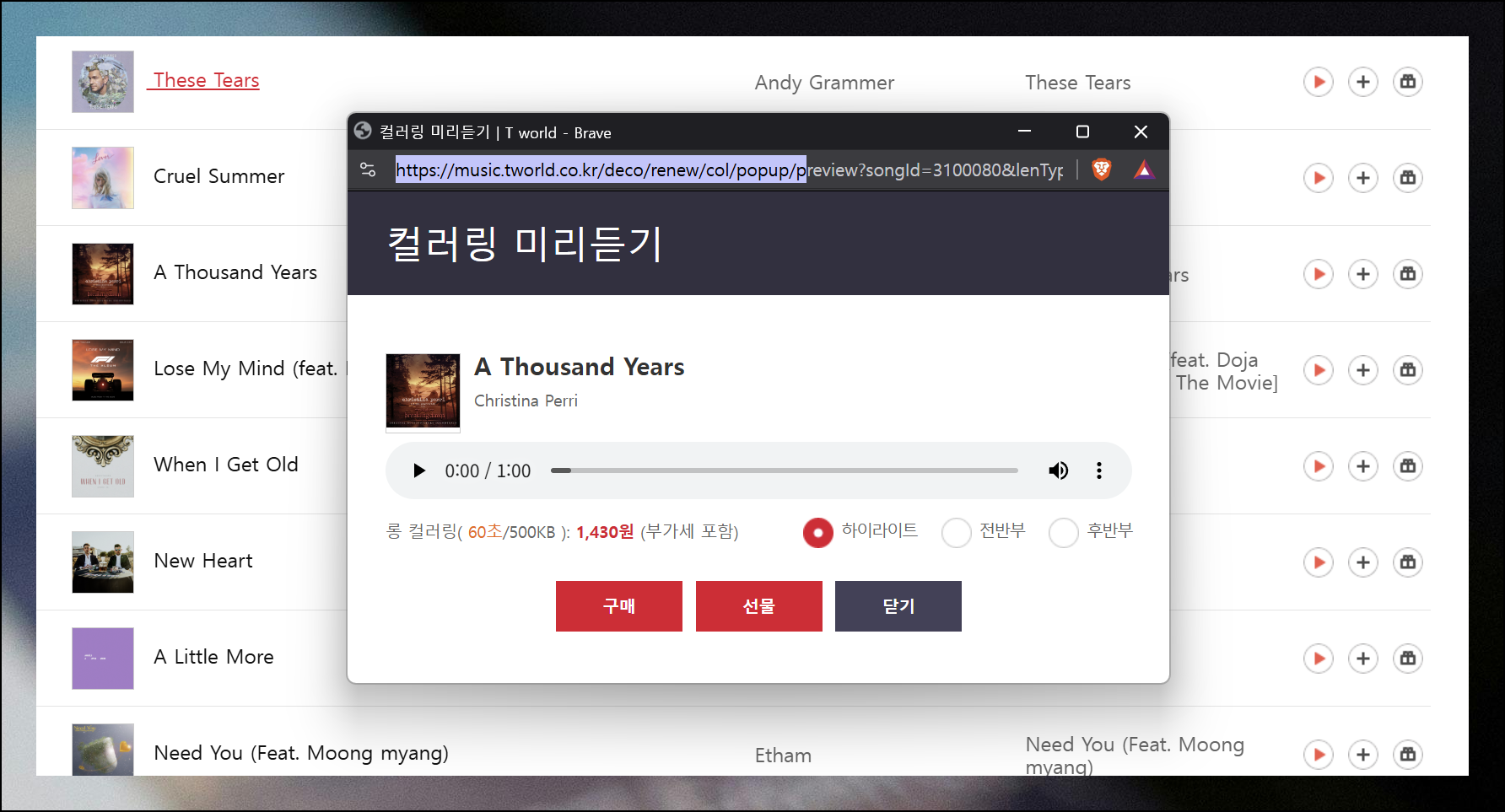Add These Tears with plus icon

click(x=1363, y=82)
